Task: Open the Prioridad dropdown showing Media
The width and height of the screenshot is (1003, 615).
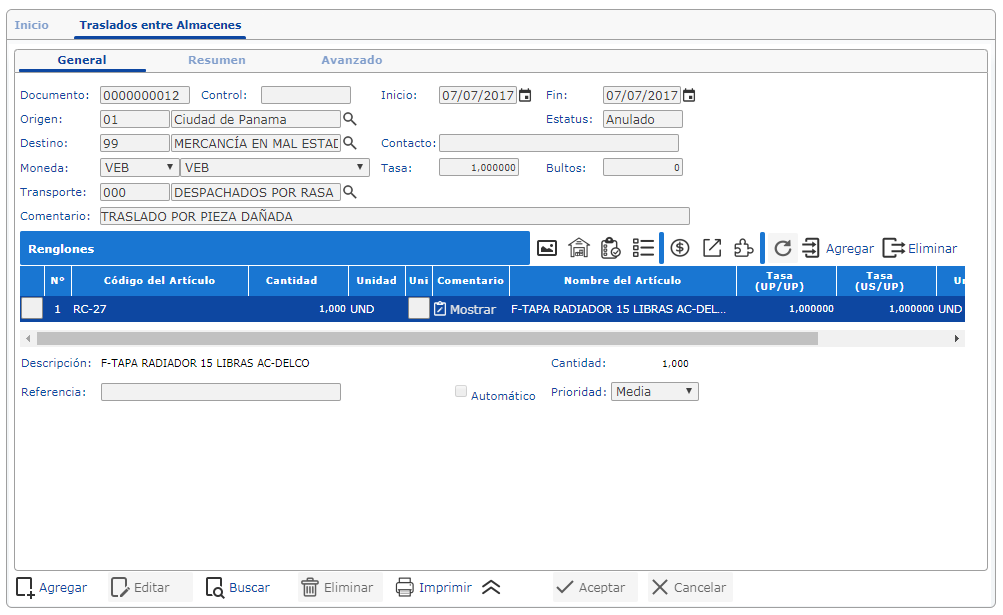Action: tap(655, 392)
